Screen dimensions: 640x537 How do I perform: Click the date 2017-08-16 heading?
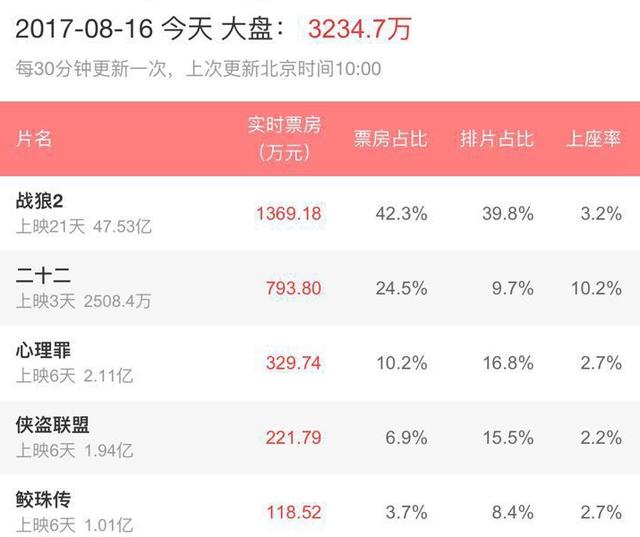pyautogui.click(x=84, y=29)
